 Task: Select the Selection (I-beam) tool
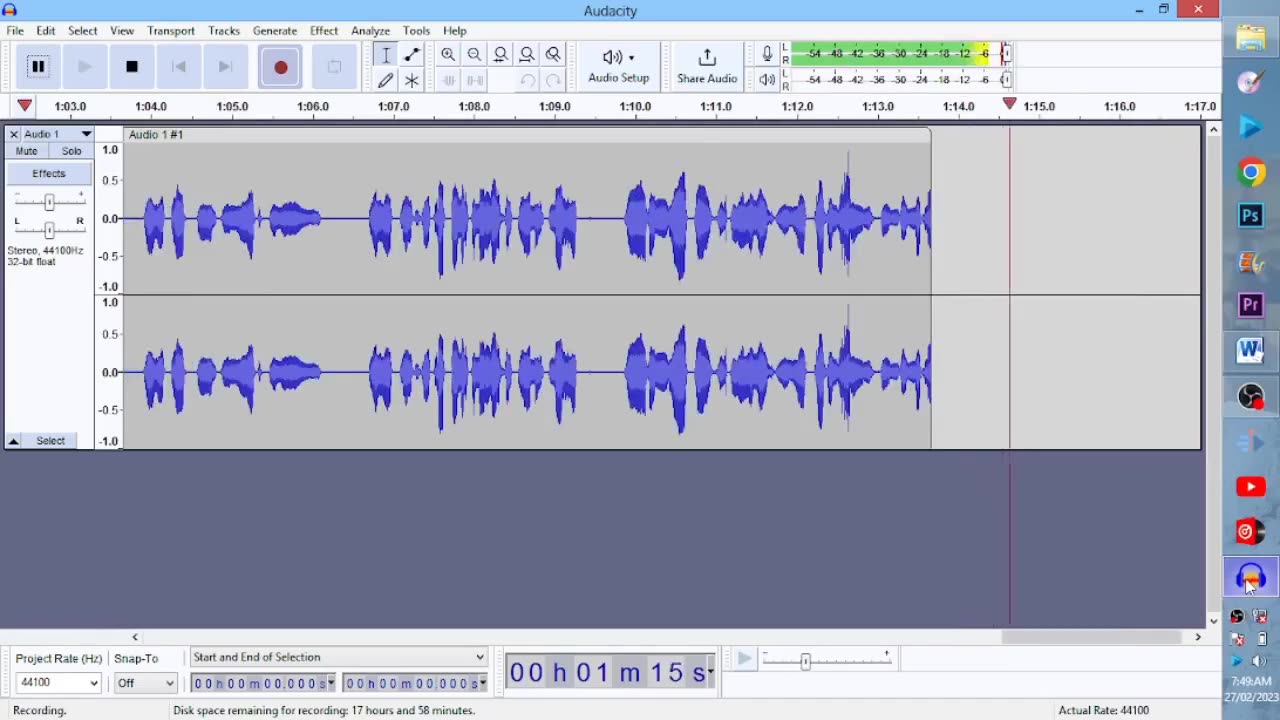pyautogui.click(x=385, y=55)
